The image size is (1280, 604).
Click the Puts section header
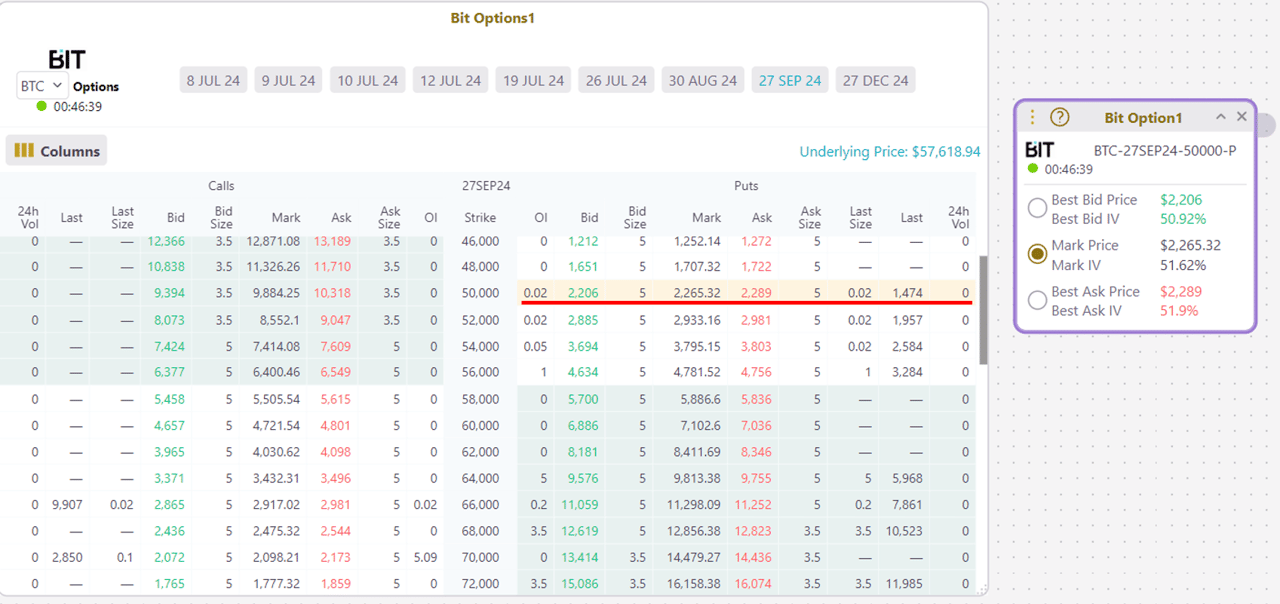point(746,186)
